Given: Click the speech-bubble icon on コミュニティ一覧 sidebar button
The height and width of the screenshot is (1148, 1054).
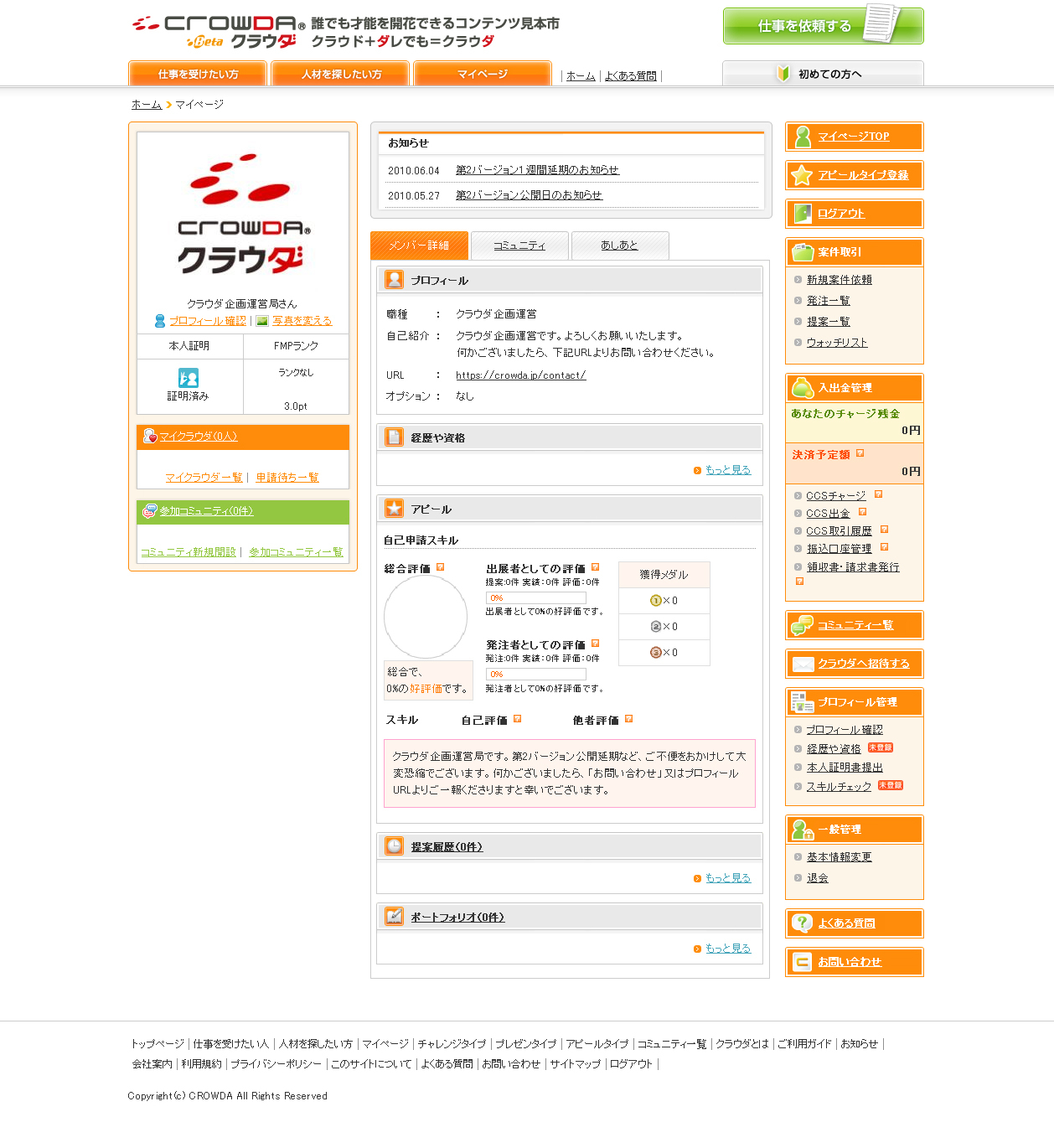Looking at the screenshot, I should [x=803, y=625].
